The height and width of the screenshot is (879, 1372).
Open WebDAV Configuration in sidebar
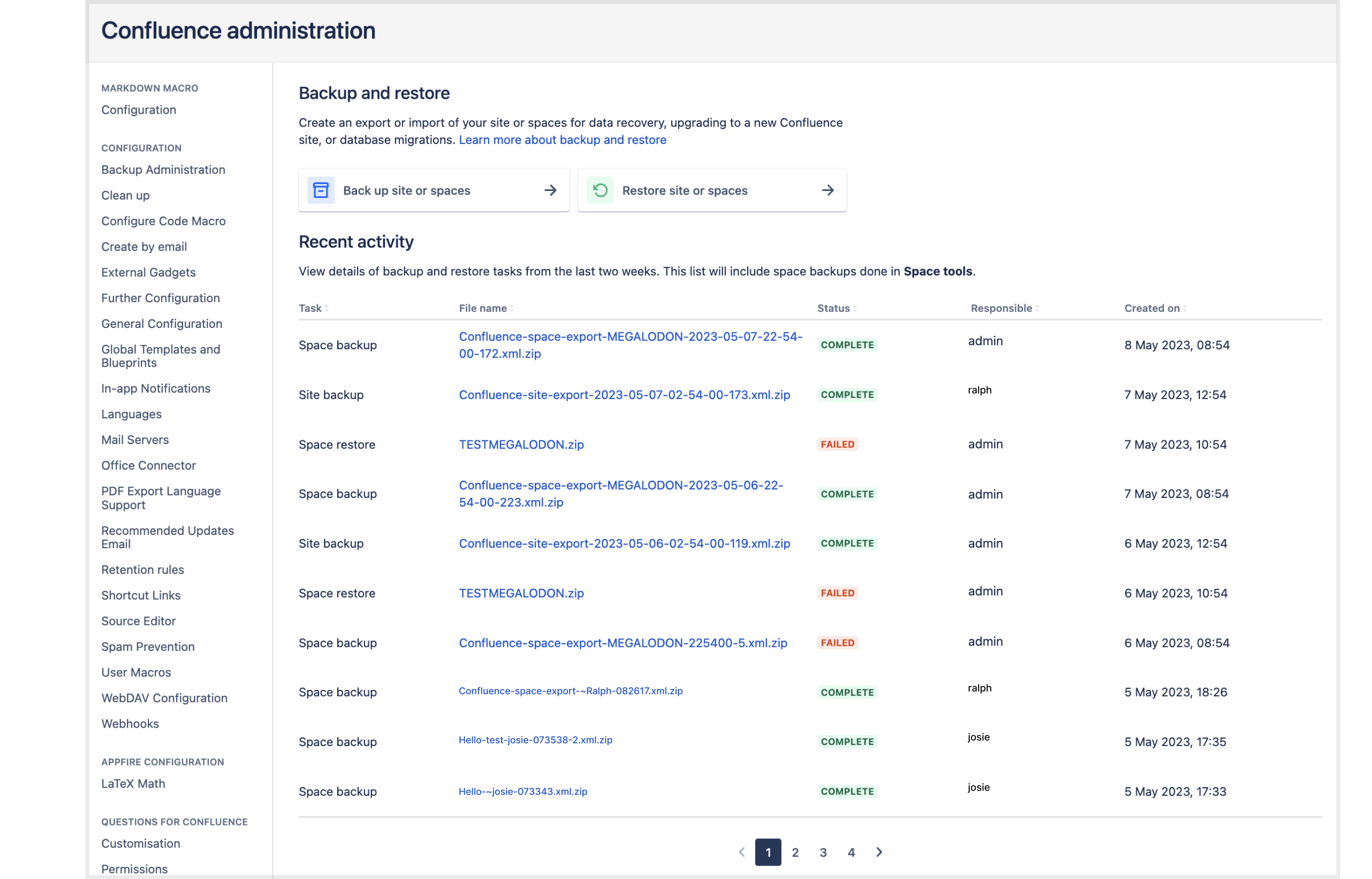coord(164,698)
